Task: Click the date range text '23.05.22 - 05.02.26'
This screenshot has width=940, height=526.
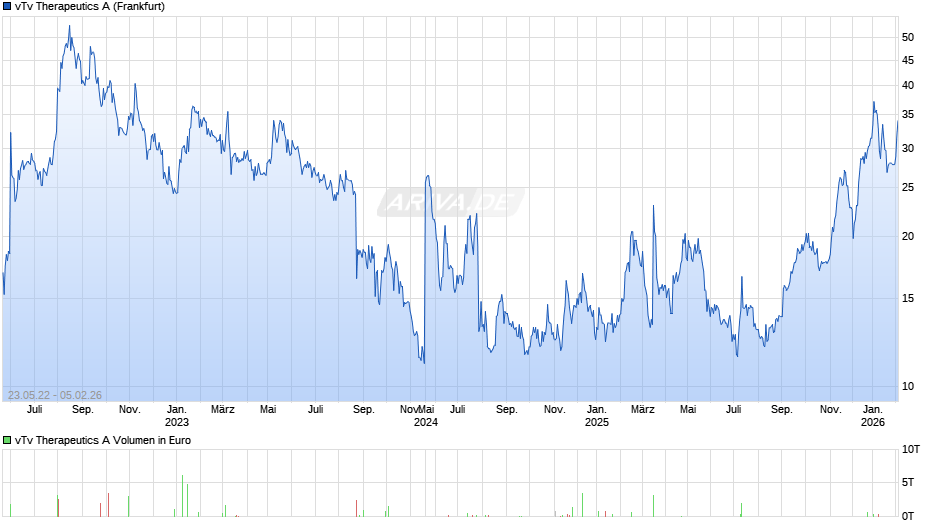Action: pyautogui.click(x=55, y=395)
